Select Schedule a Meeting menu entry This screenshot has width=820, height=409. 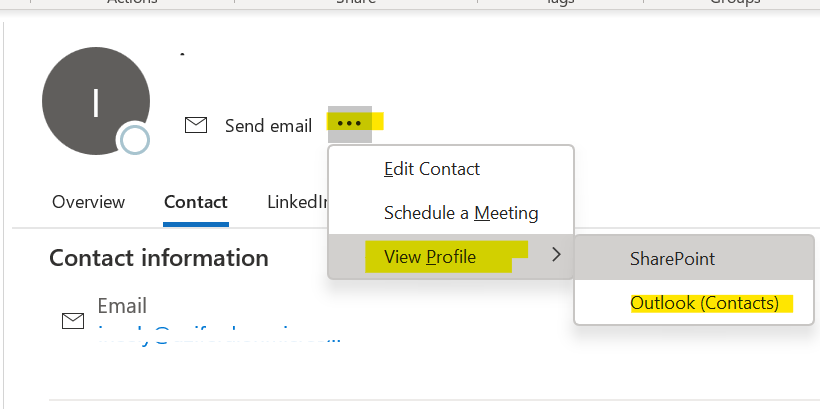(x=461, y=213)
